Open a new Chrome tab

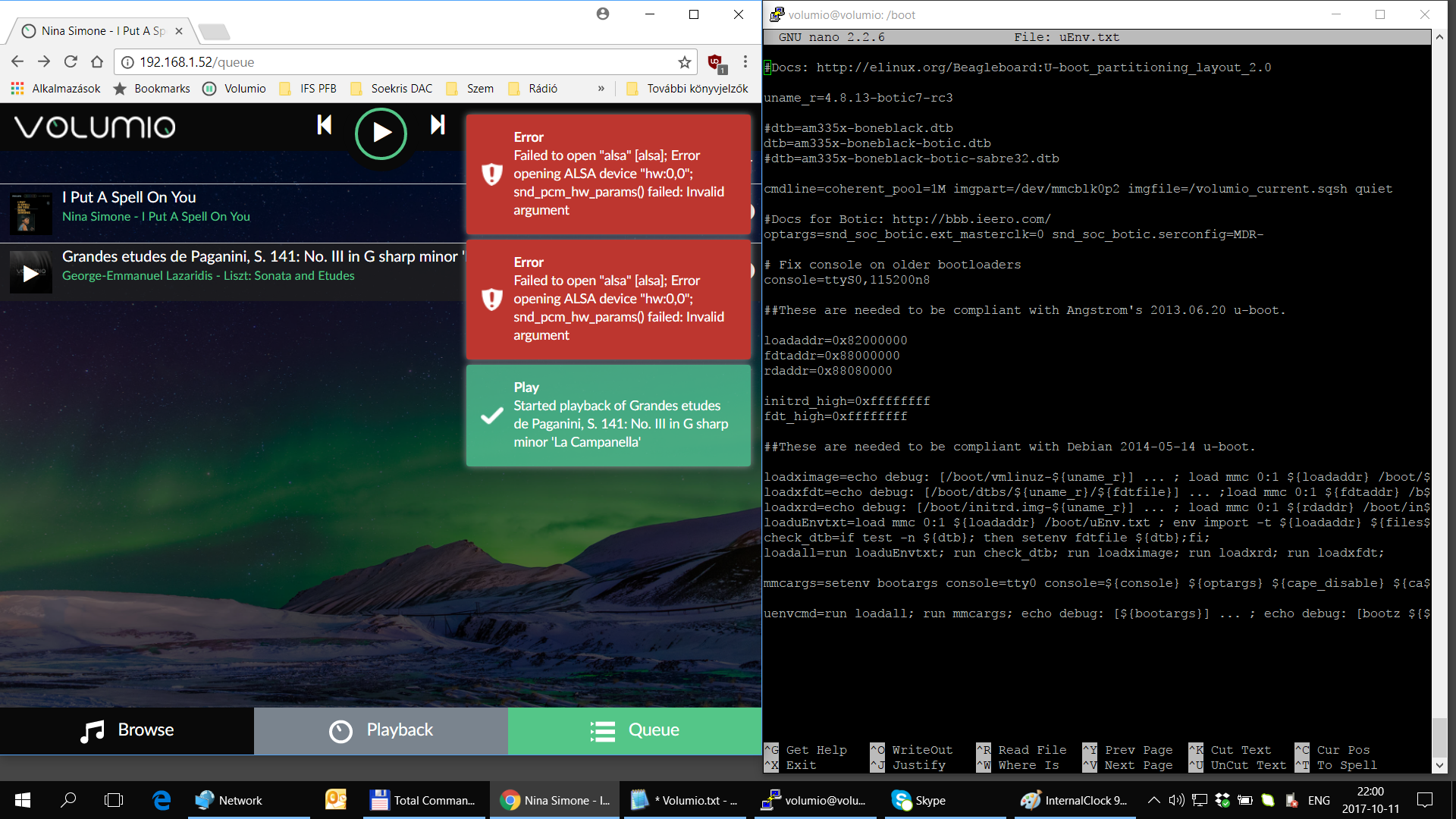[x=214, y=32]
